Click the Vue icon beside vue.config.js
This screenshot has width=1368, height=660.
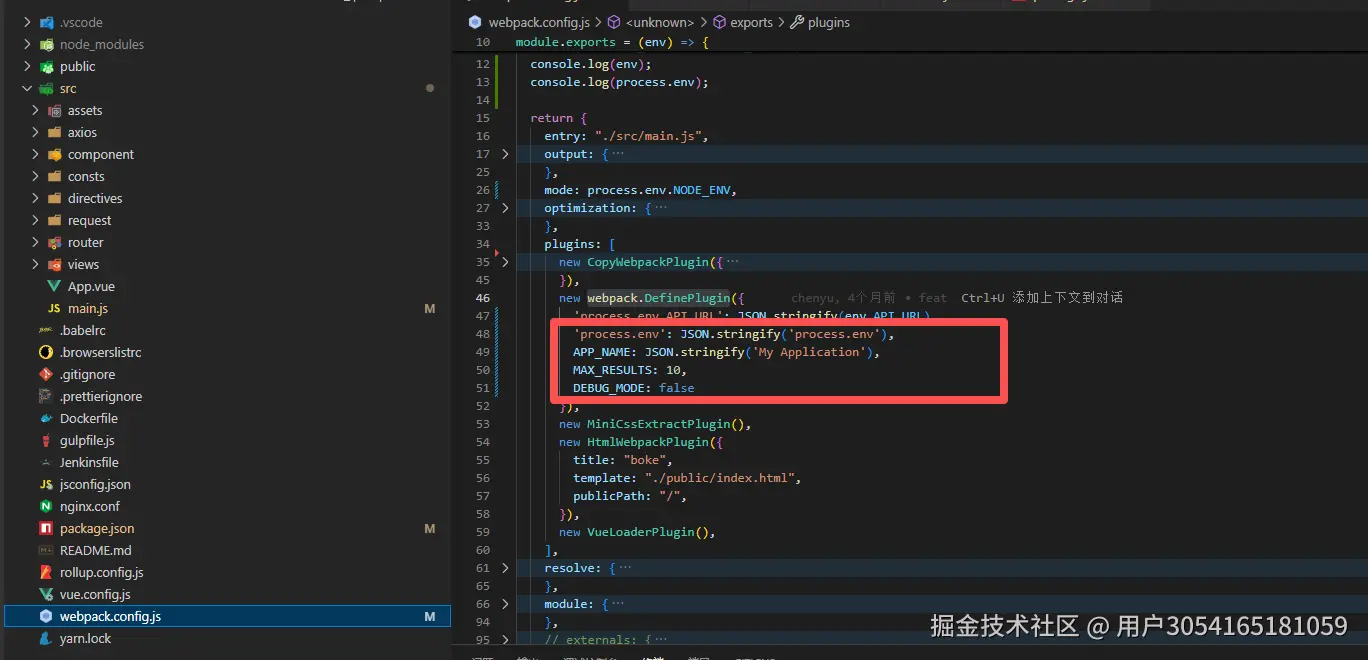tap(46, 594)
